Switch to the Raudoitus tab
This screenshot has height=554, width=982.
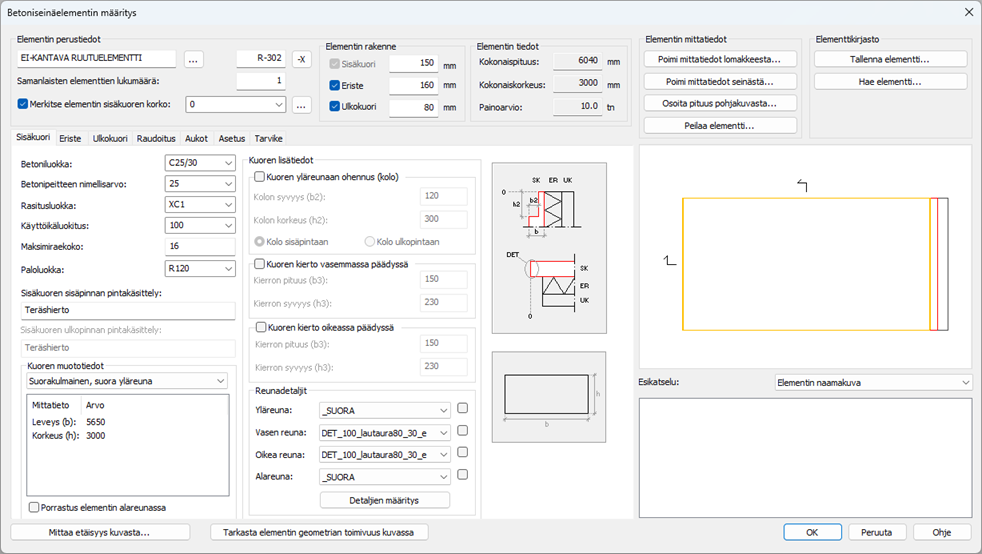coord(156,139)
